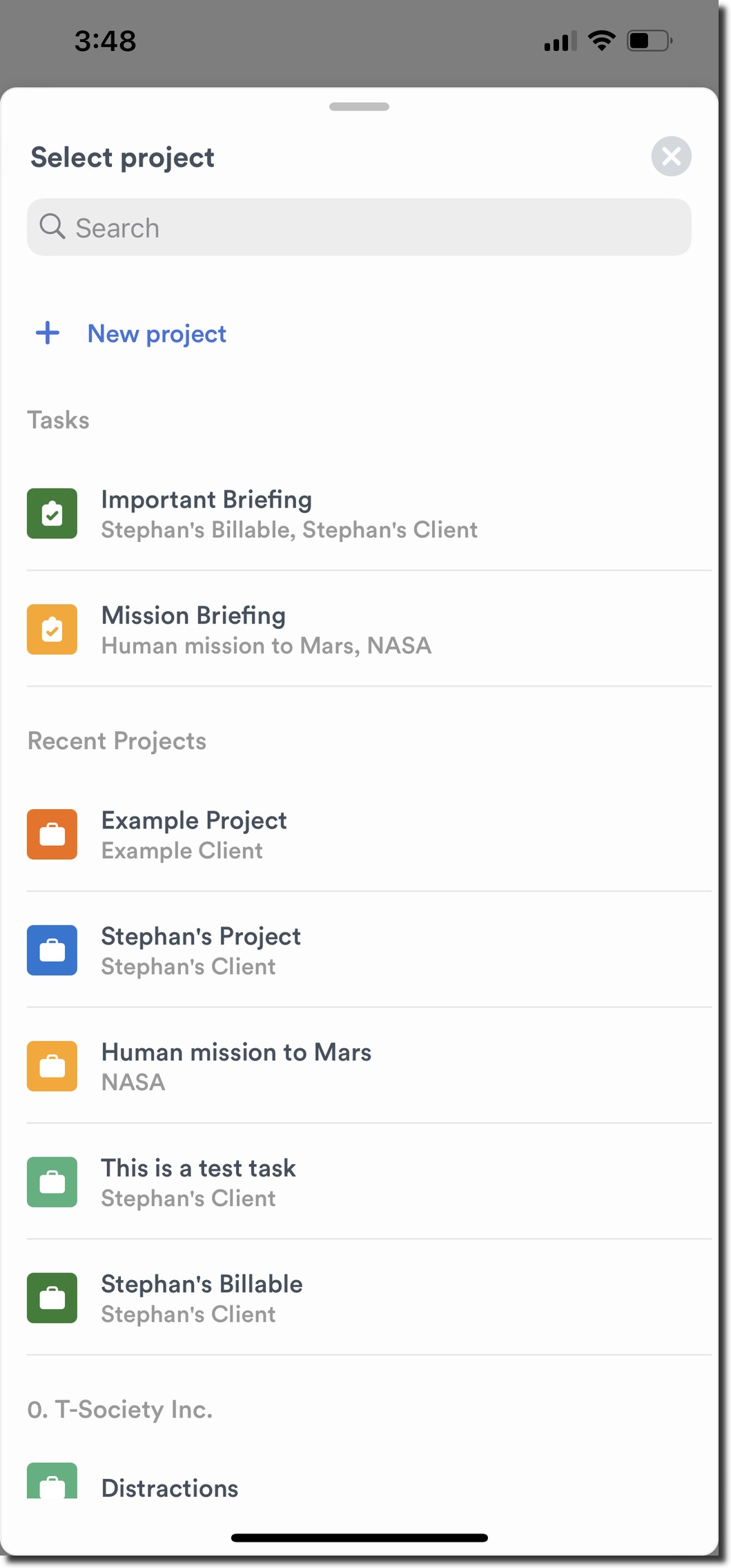Dismiss the Select project sheet via the X
Screen dimensions: 731x1568
point(670,157)
